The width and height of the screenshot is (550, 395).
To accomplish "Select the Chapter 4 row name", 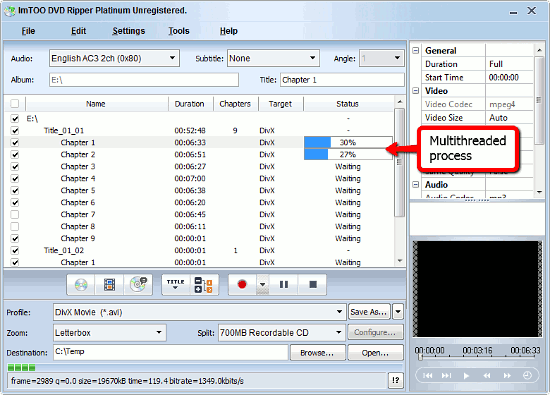I will tap(78, 179).
